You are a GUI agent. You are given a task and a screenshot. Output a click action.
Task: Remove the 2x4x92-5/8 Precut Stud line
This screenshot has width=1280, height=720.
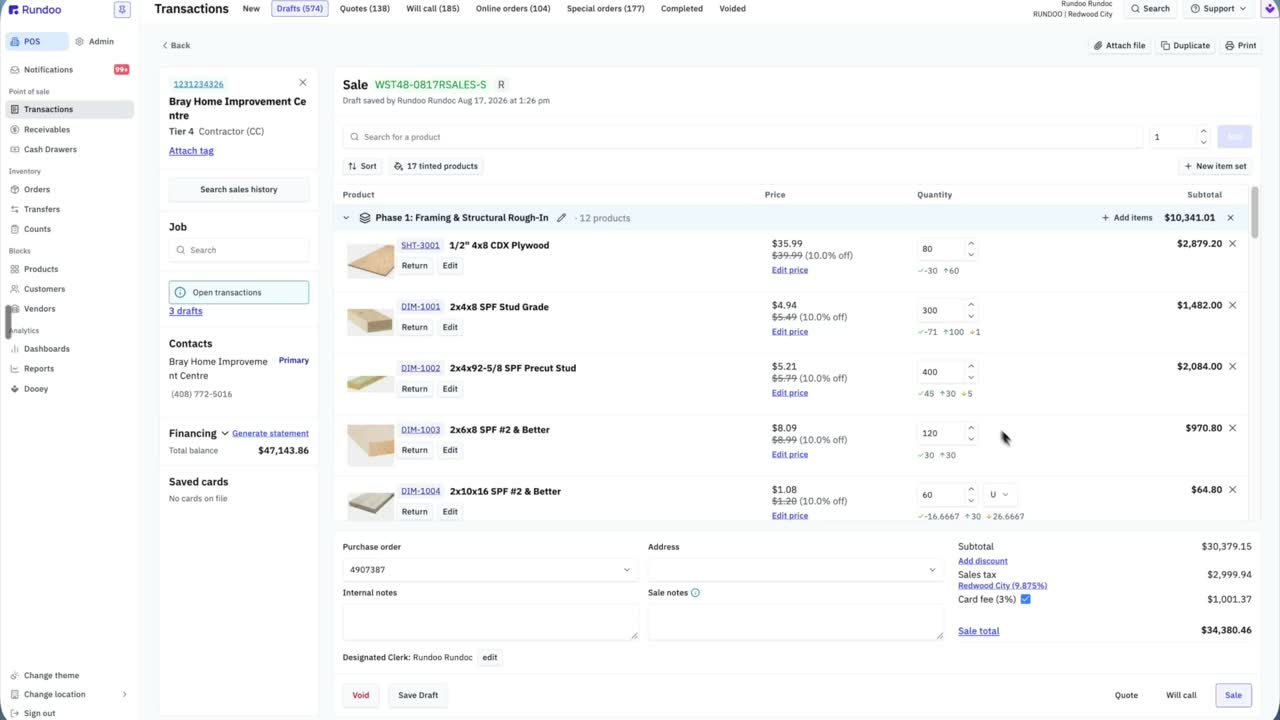[1232, 367]
